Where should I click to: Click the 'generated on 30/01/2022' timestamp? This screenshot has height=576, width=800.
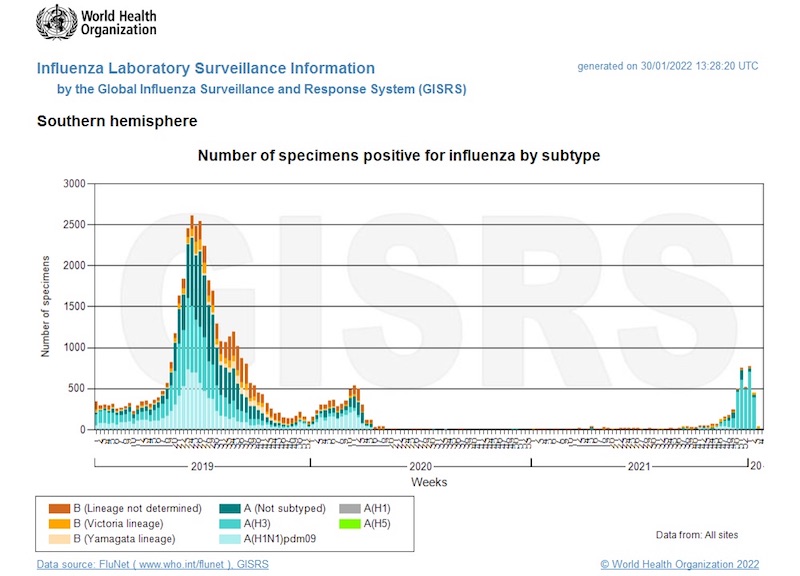point(668,66)
